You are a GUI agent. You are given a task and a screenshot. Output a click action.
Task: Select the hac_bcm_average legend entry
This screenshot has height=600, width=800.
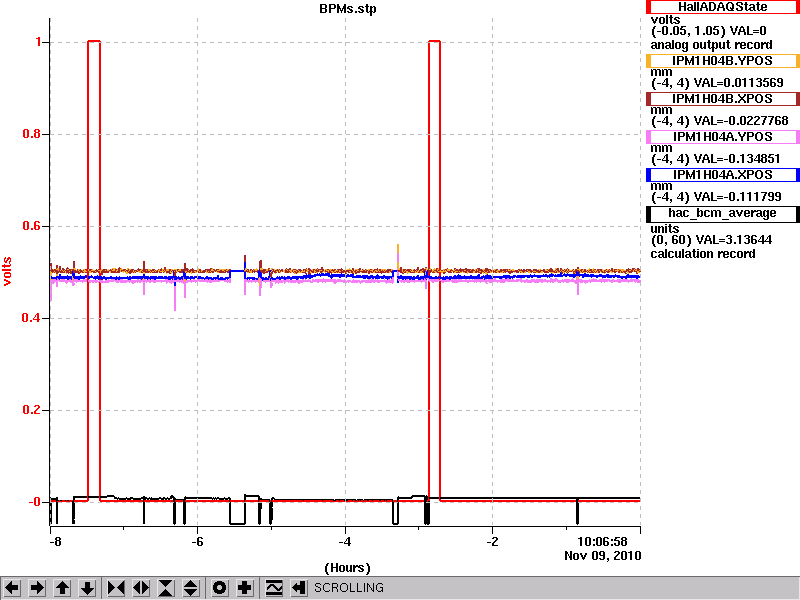click(722, 213)
